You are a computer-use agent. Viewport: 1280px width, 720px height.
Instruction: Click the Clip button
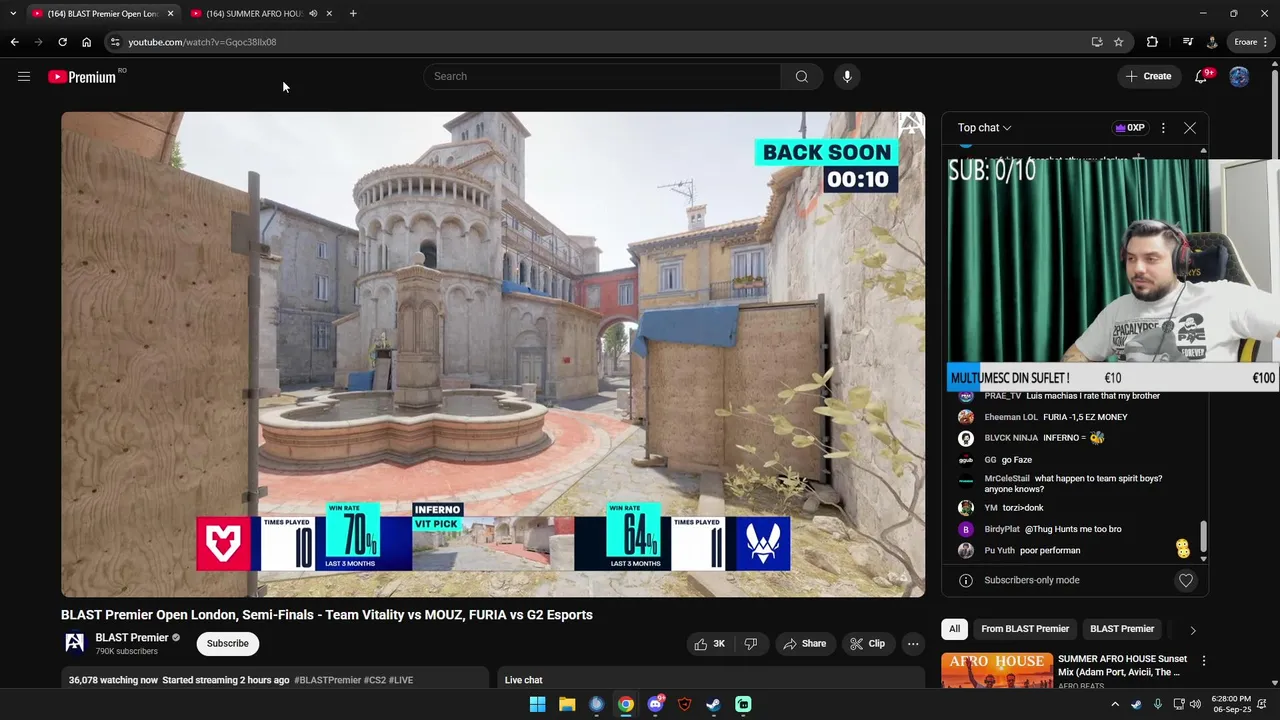pyautogui.click(x=867, y=644)
